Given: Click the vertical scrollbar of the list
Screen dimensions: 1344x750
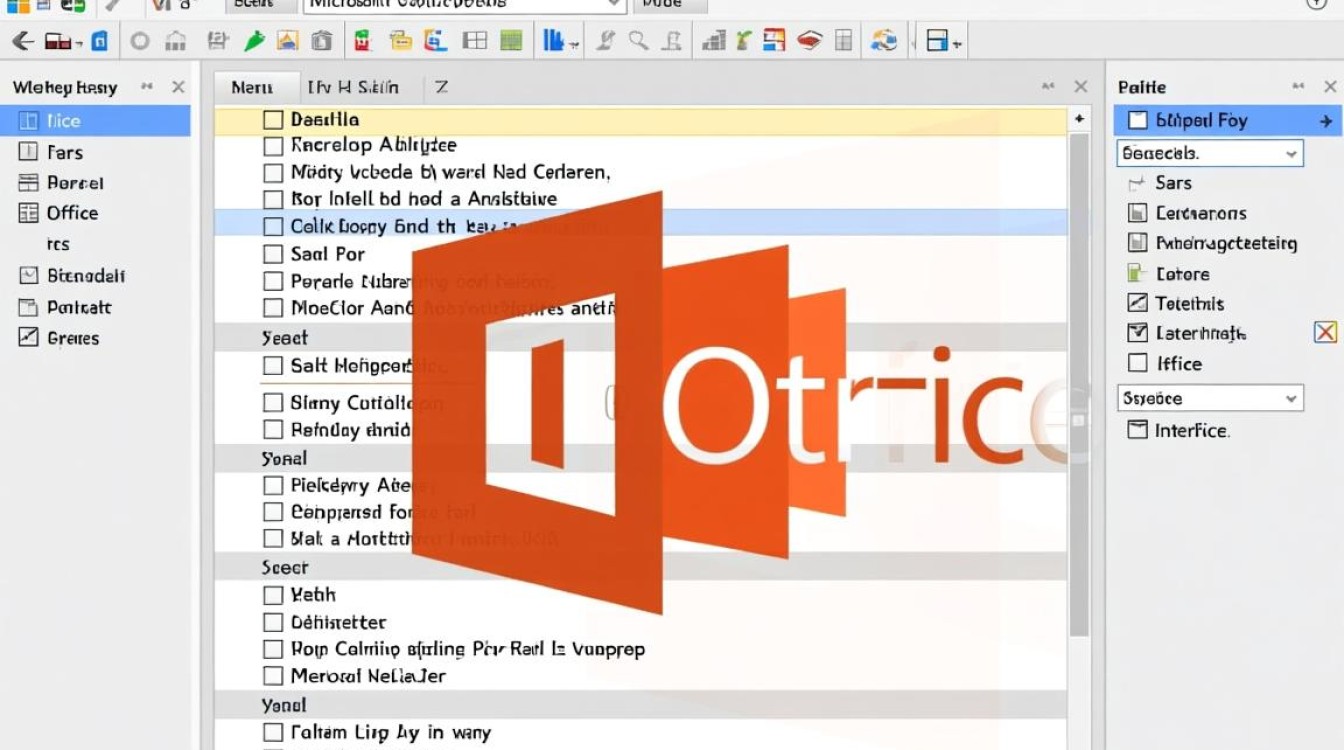Looking at the screenshot, I should pyautogui.click(x=1079, y=380).
